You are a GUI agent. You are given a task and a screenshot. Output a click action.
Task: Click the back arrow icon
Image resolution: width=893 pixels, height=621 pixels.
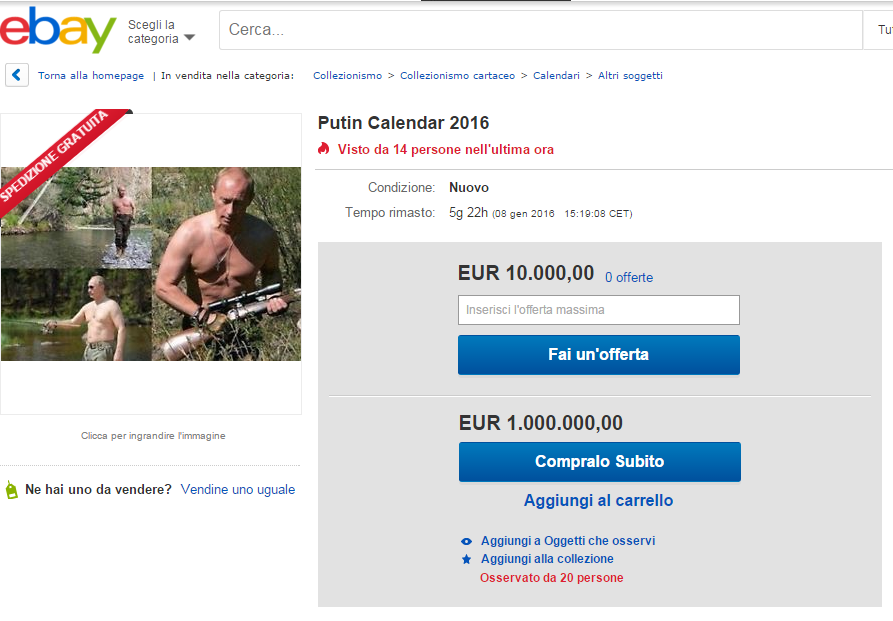[17, 75]
